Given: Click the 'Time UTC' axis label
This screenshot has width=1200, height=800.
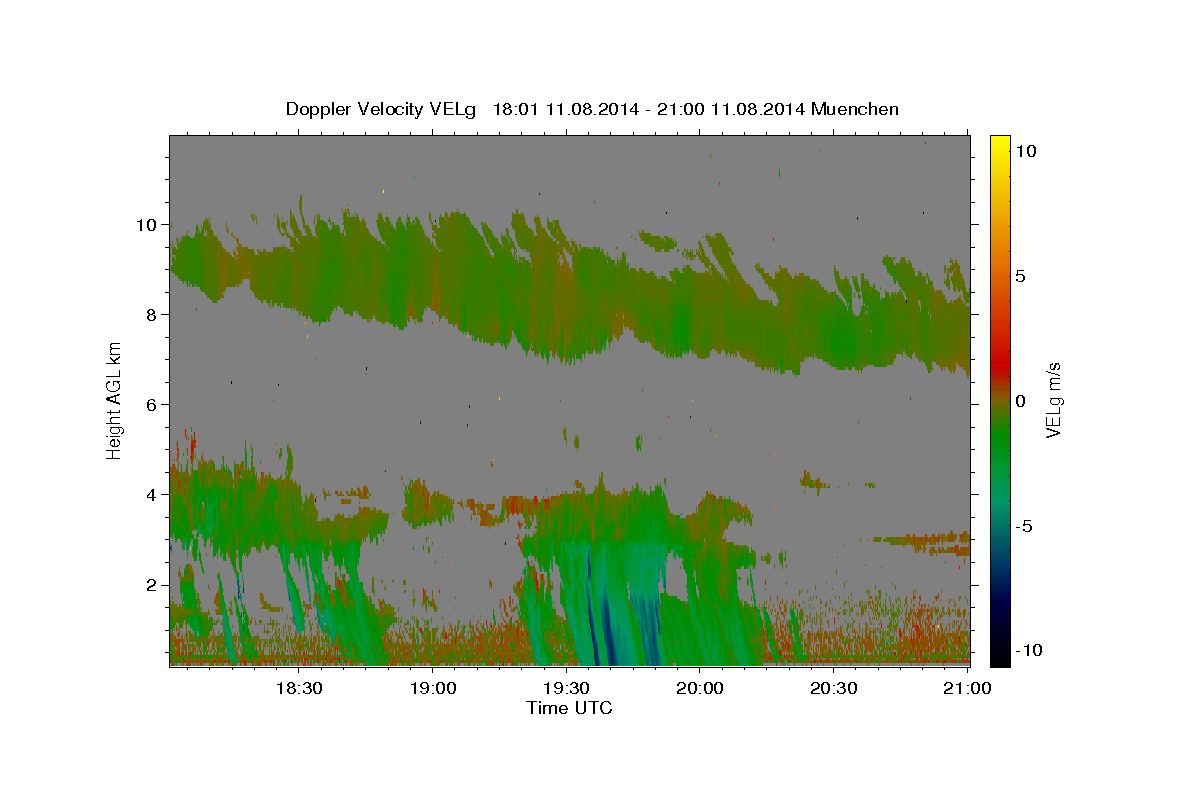Looking at the screenshot, I should pyautogui.click(x=569, y=708).
